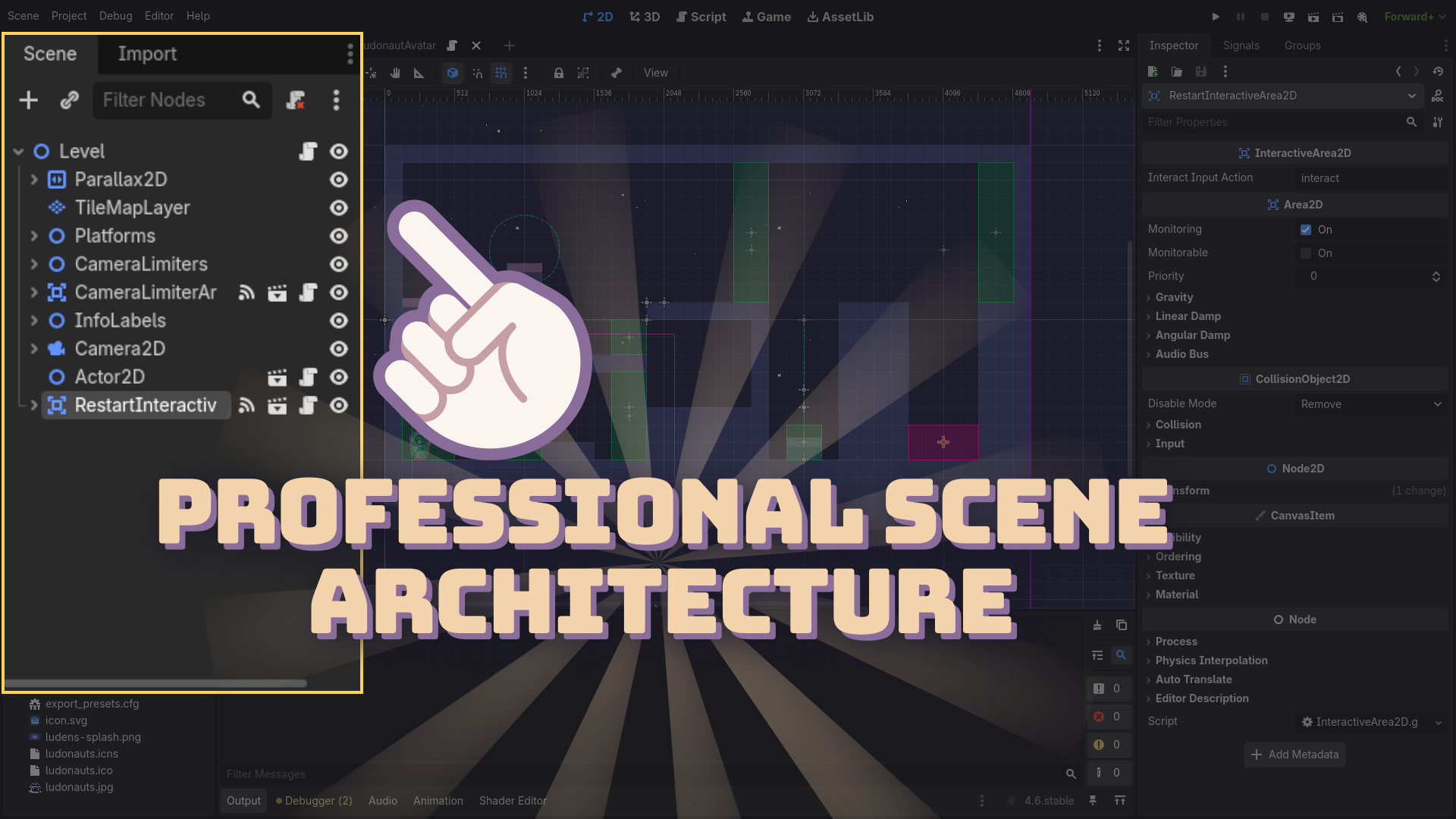Click the Add Child Node plus icon
This screenshot has height=819, width=1456.
29,100
